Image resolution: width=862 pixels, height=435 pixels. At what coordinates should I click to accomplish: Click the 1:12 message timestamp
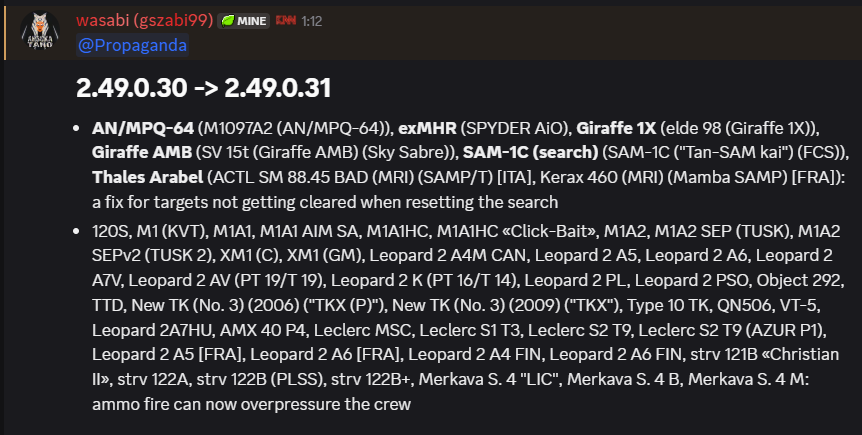312,21
